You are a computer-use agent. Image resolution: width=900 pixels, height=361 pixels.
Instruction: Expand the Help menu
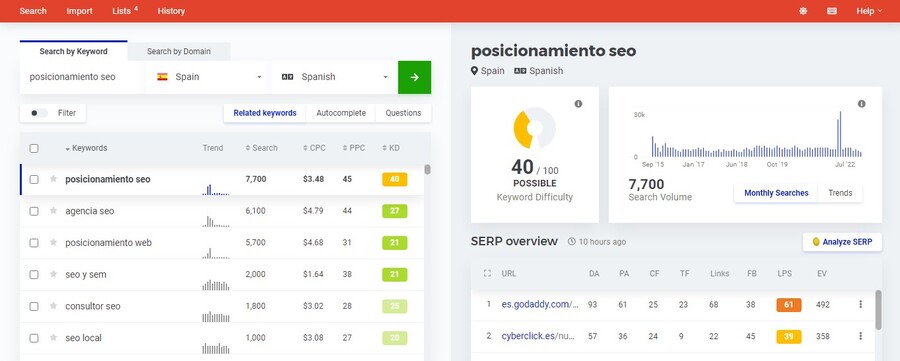869,11
